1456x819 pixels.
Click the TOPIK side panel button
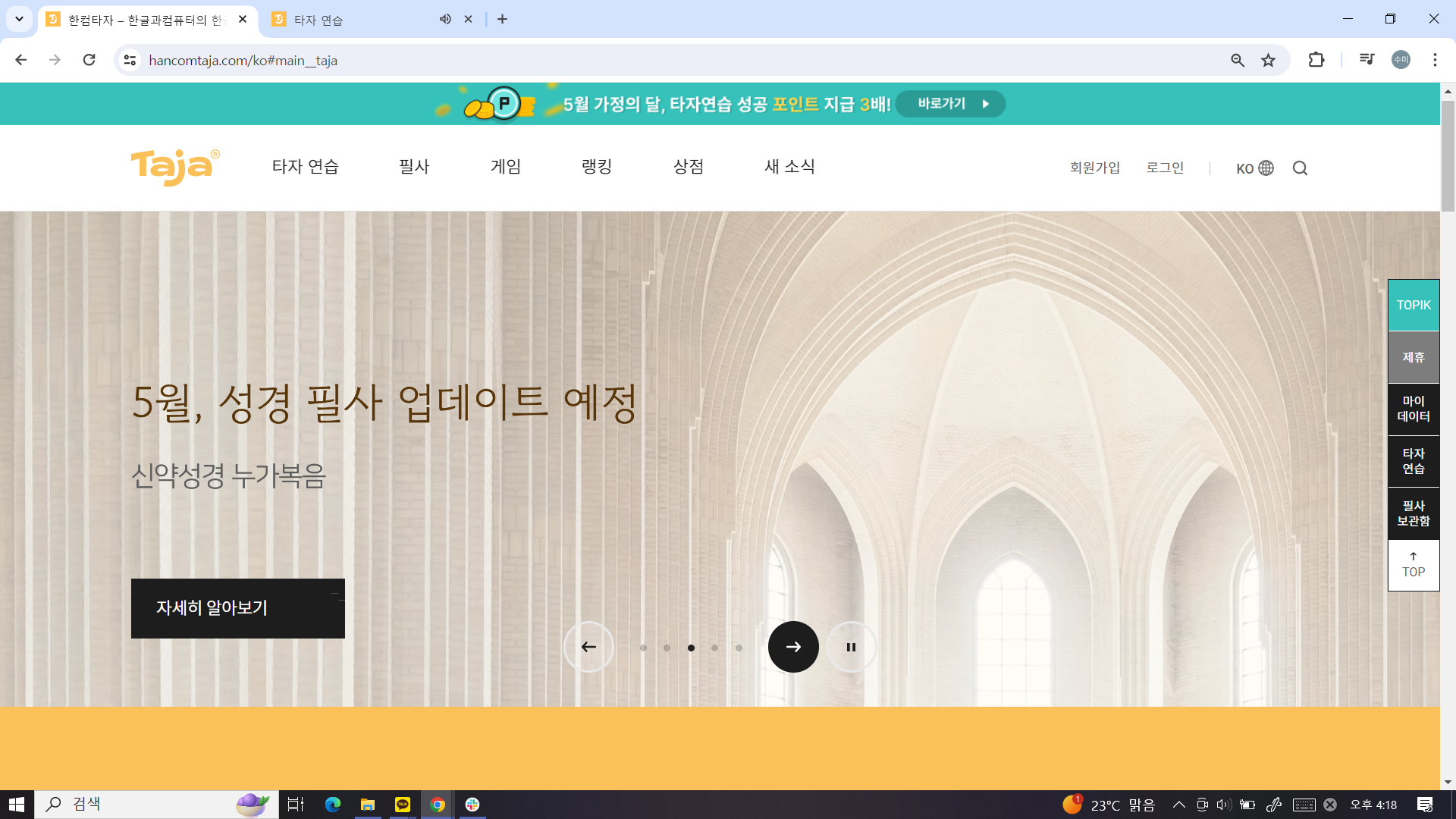(1414, 305)
